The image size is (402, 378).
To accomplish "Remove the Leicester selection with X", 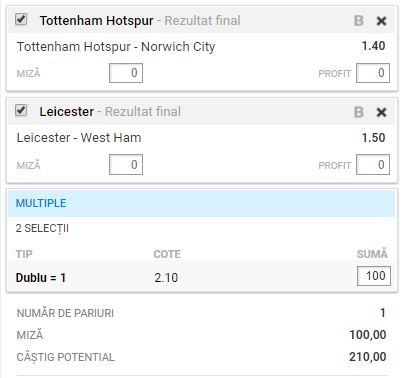I will (x=381, y=112).
